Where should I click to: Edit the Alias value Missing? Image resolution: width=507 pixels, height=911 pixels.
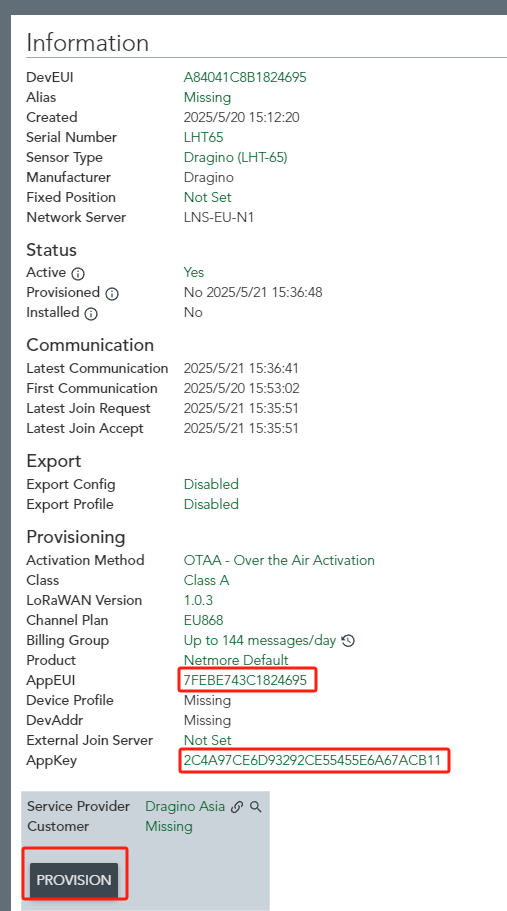tap(207, 97)
